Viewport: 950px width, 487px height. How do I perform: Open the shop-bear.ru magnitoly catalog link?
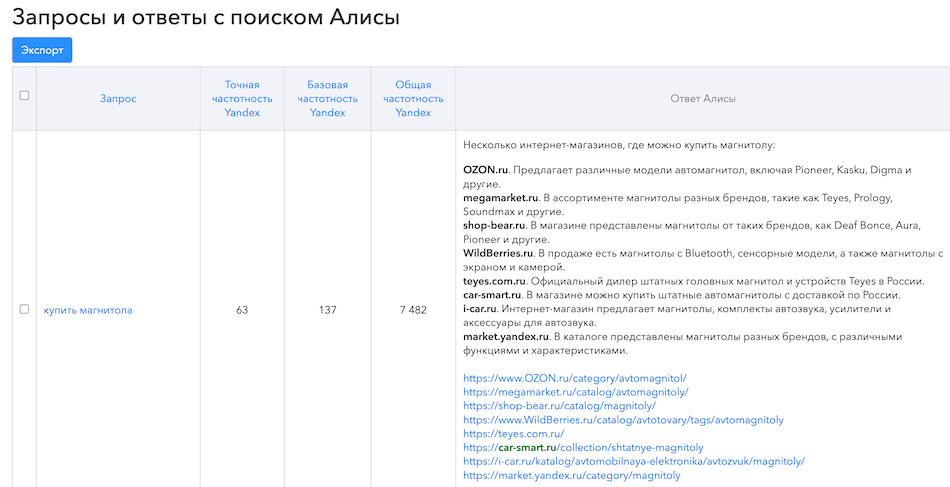[559, 406]
